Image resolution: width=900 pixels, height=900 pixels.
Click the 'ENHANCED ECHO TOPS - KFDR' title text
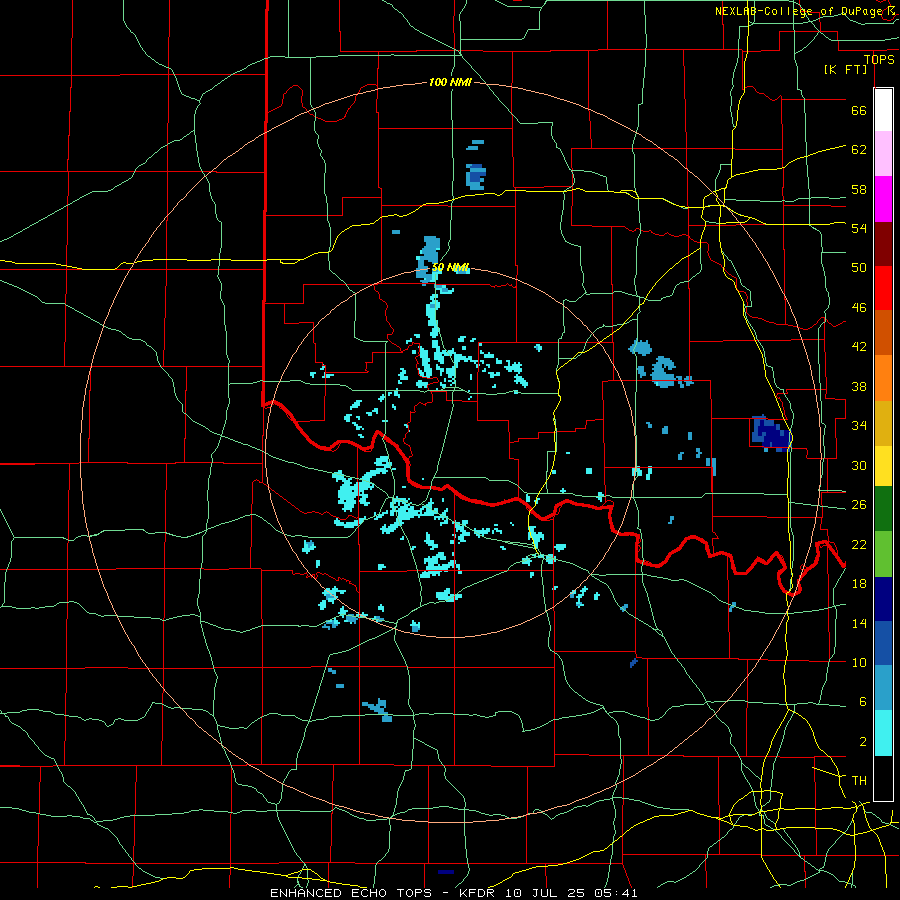pyautogui.click(x=382, y=893)
